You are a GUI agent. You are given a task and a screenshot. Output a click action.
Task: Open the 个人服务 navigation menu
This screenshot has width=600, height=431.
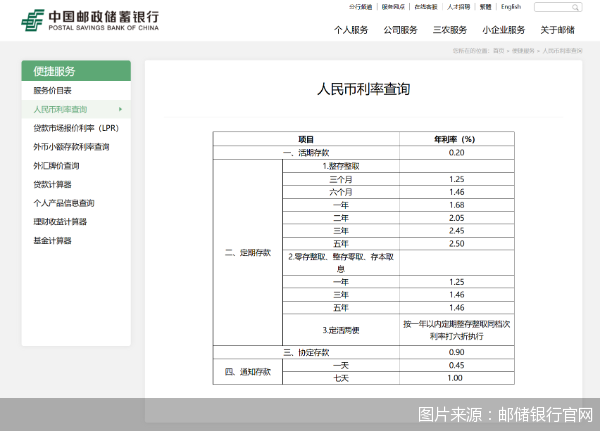[351, 30]
